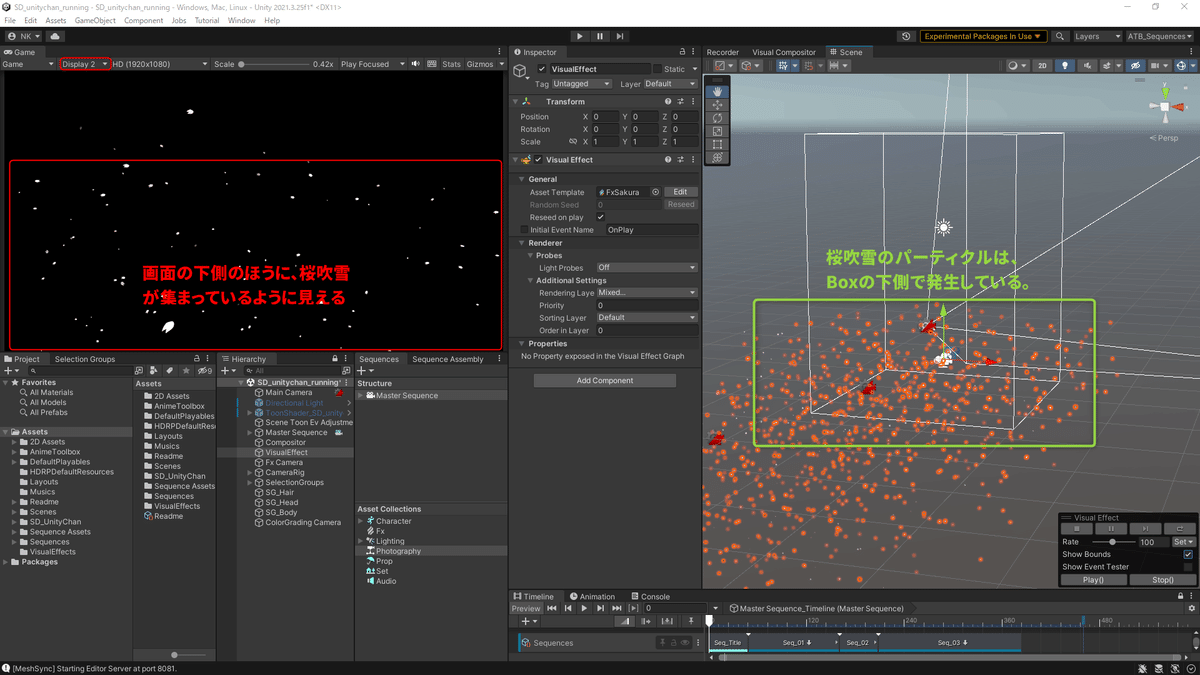
Task: Open Scene camera settings icon
Action: (1159, 65)
